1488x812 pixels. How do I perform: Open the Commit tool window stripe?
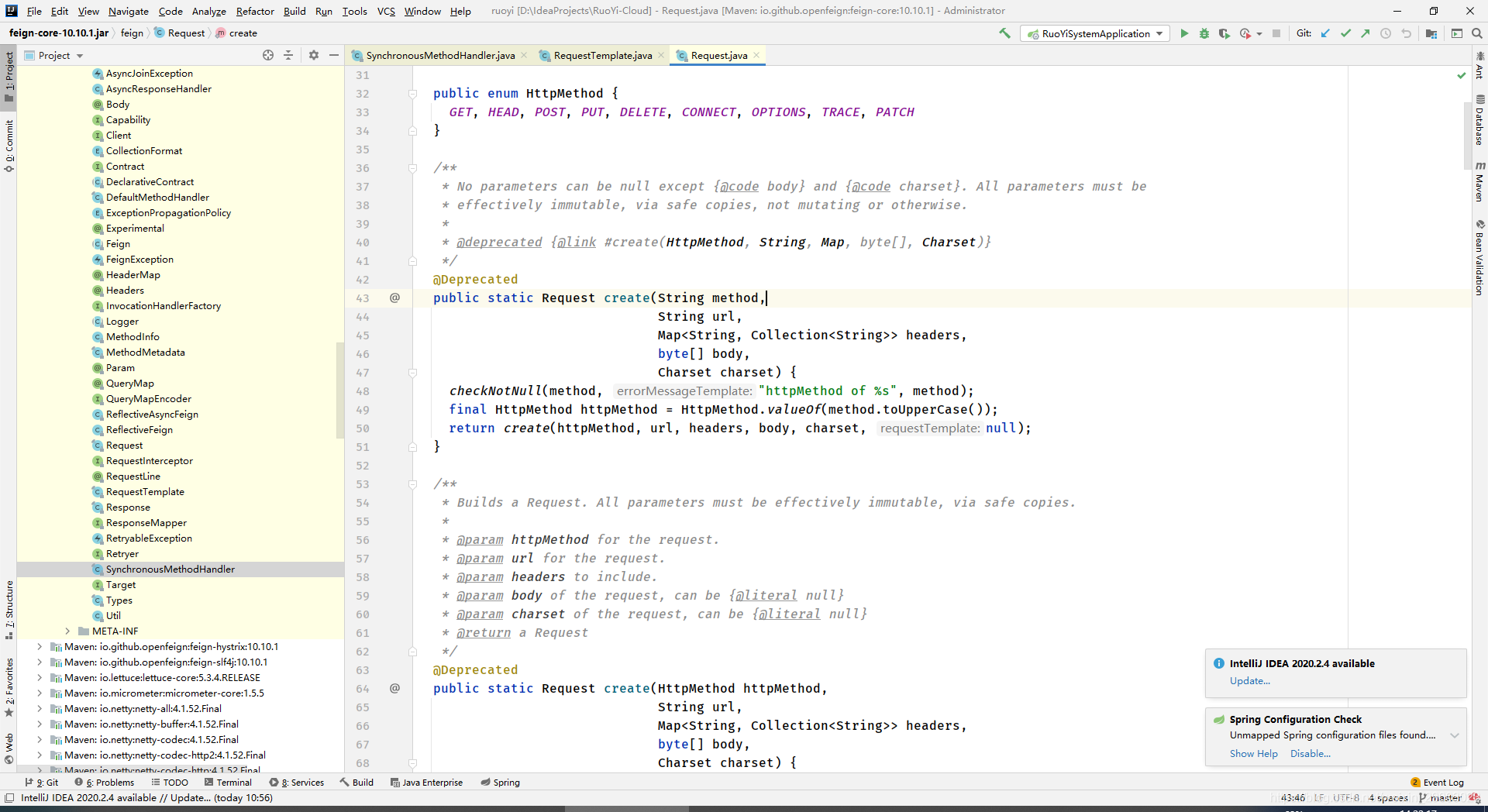pos(9,146)
